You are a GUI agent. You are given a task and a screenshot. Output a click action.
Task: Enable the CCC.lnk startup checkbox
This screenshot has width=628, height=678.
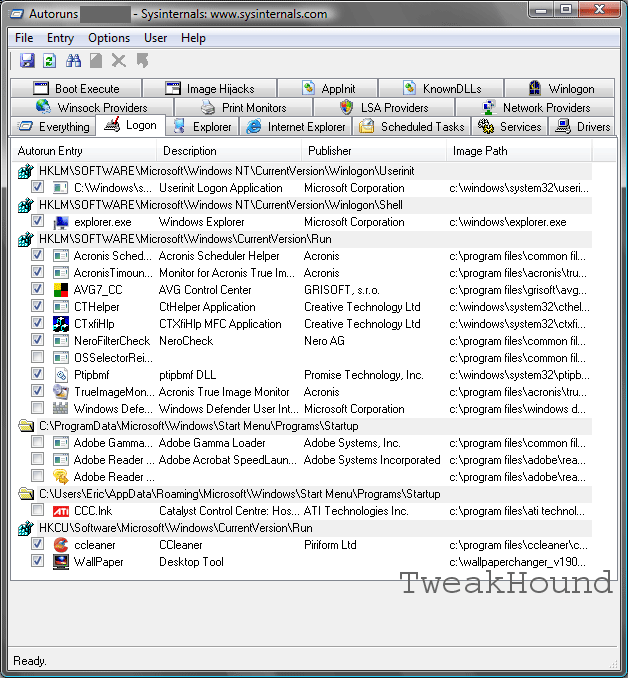coord(38,510)
